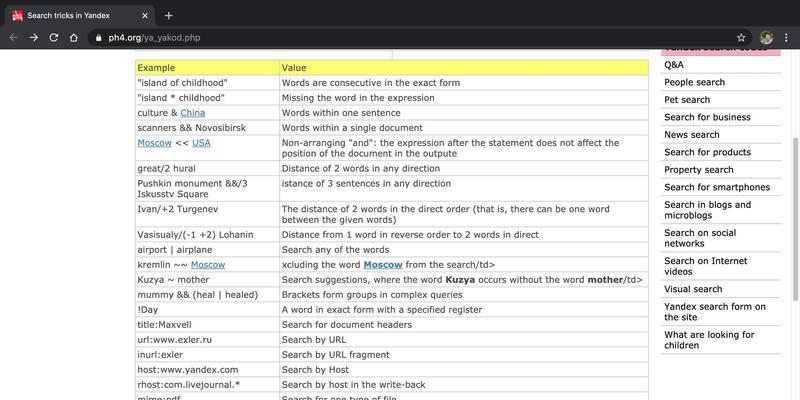This screenshot has height=400, width=800.
Task: Click 'Search any of the words' text
Action: (336, 249)
